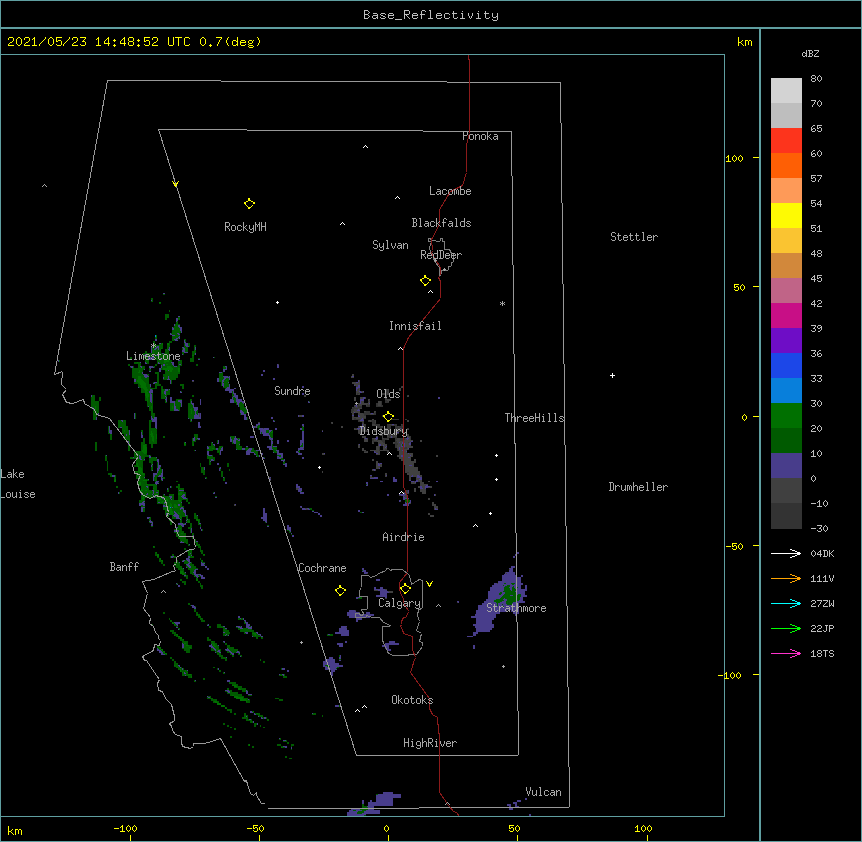The image size is (862, 842).
Task: Click the Cochrane map label
Action: 322,568
